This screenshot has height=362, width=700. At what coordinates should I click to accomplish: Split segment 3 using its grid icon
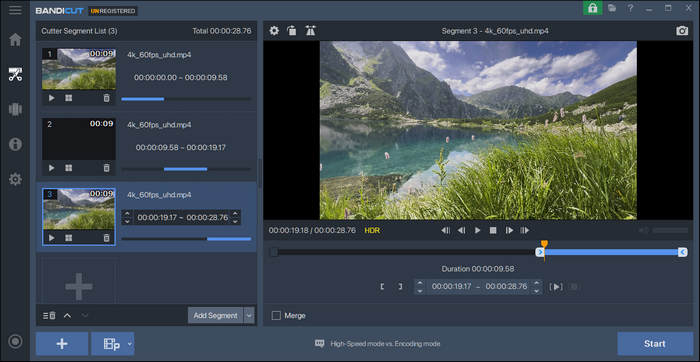pos(68,238)
